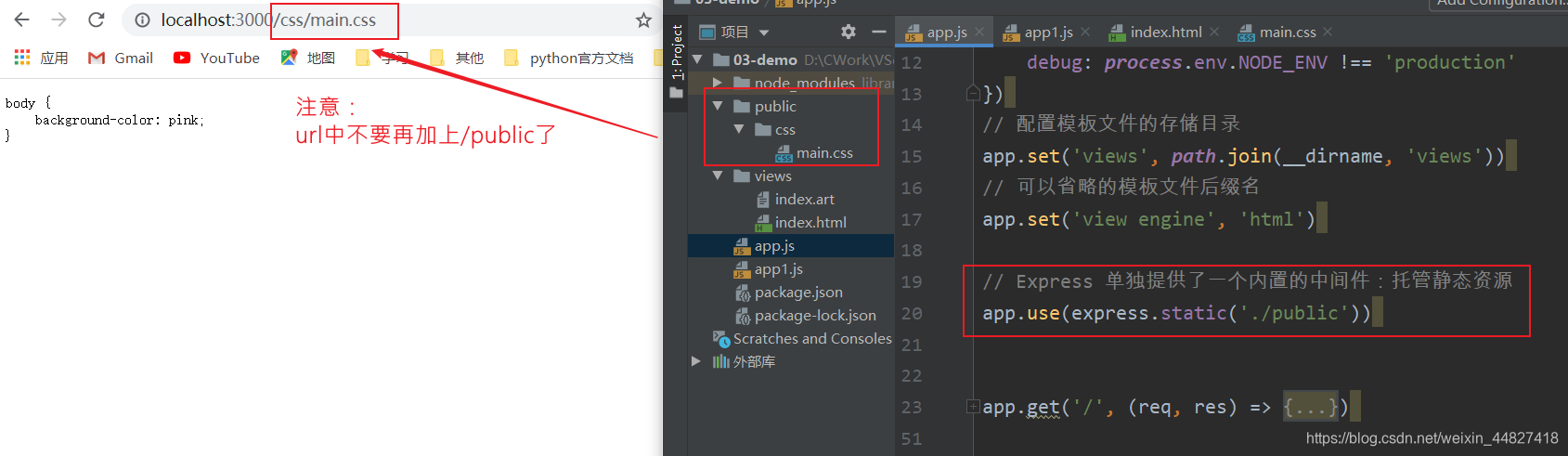Click the folded {...} placeholder on line 23
This screenshot has width=1568, height=456.
[x=1310, y=407]
